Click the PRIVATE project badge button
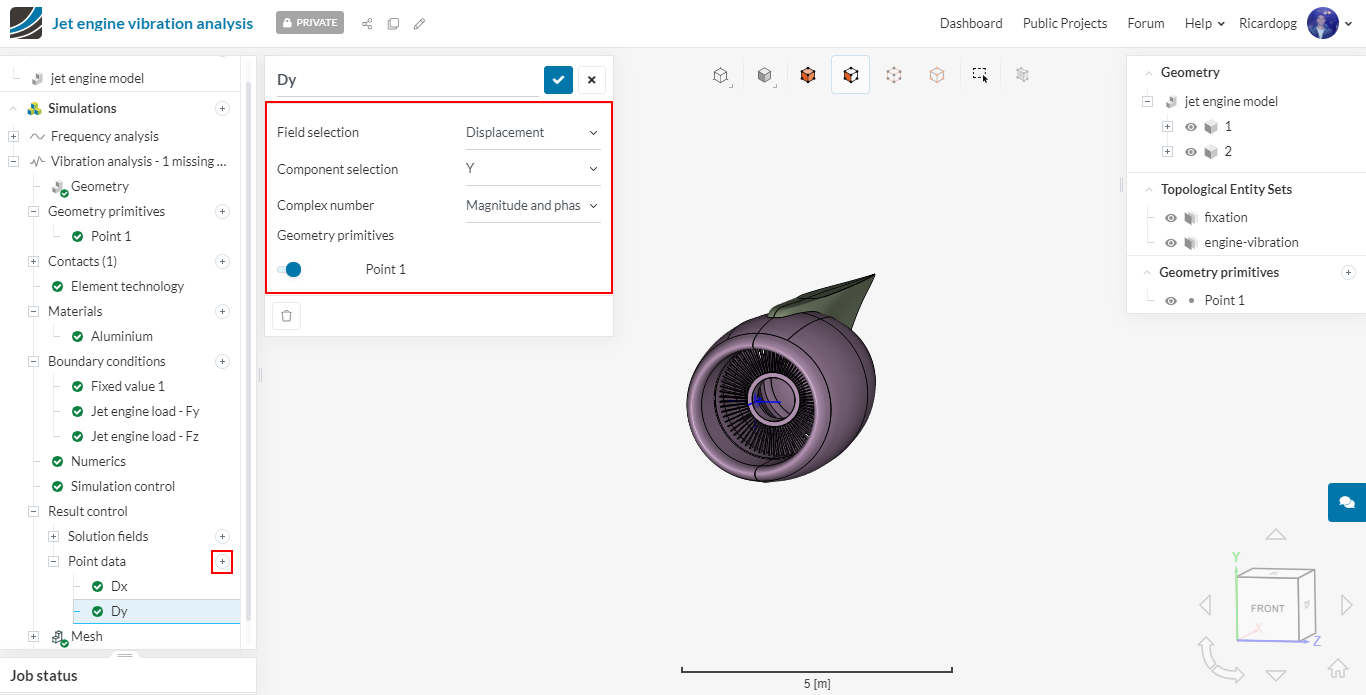The width and height of the screenshot is (1366, 695). pos(310,22)
